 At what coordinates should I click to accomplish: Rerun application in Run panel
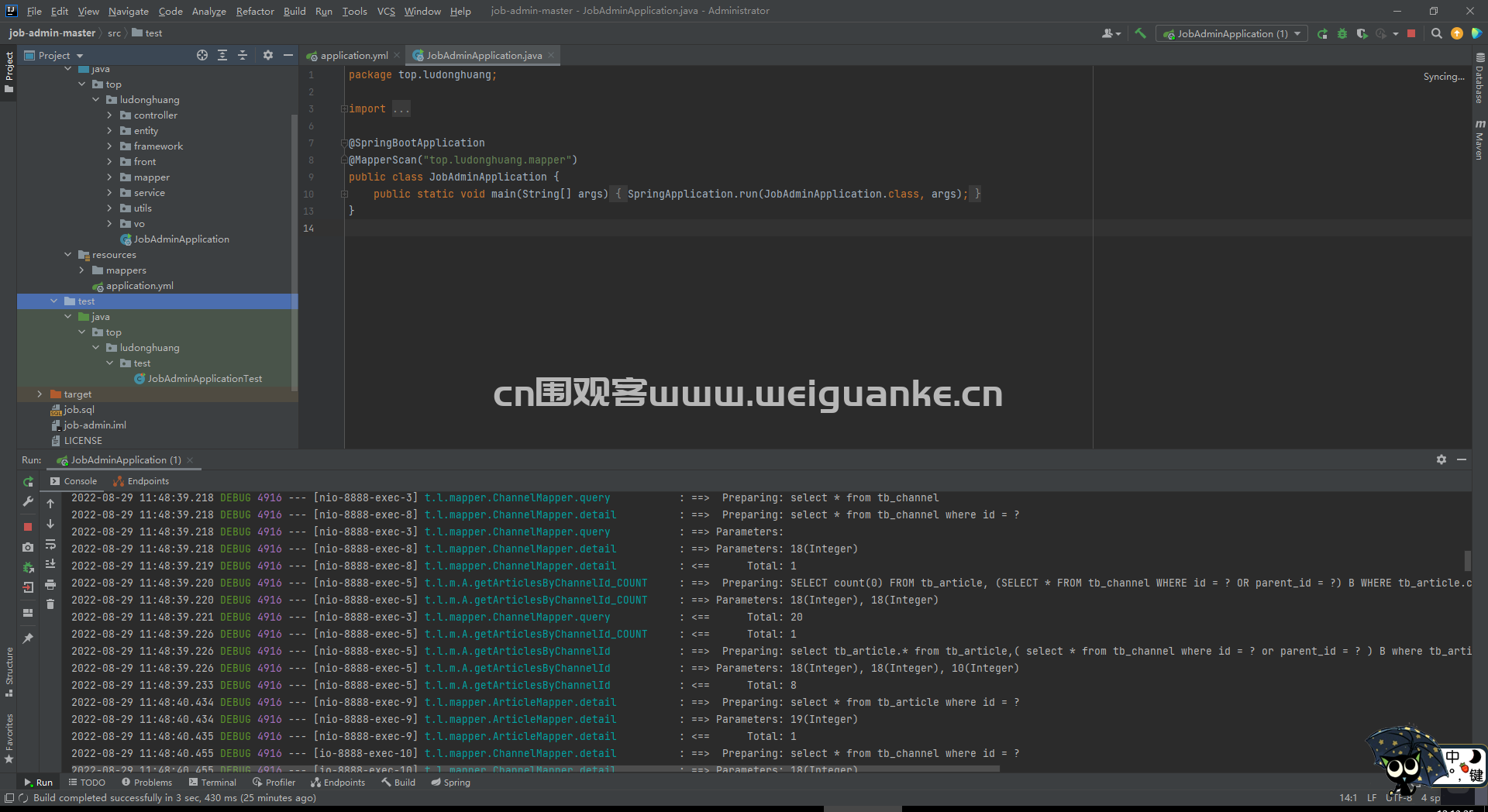(28, 481)
